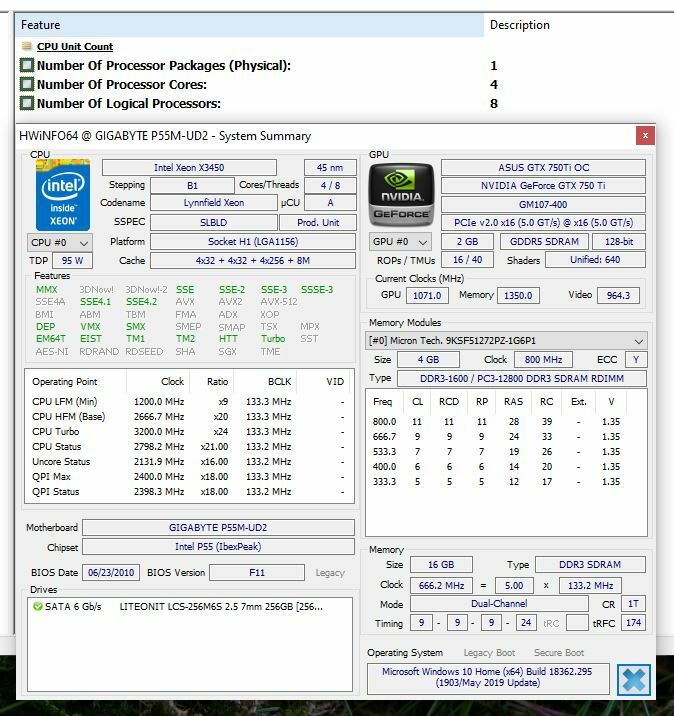The width and height of the screenshot is (674, 716).
Task: Click the Socket H1 (LGA1156) platform field
Action: click(253, 242)
